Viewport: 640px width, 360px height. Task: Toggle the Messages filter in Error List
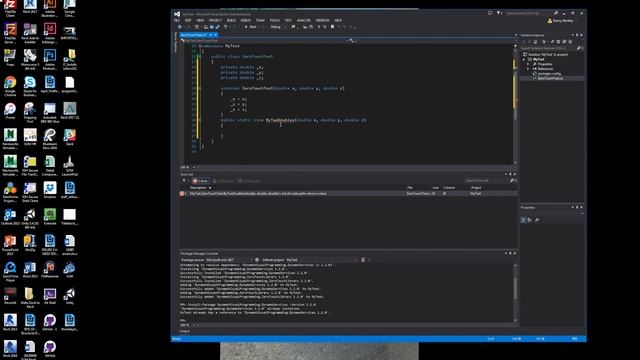coord(249,181)
